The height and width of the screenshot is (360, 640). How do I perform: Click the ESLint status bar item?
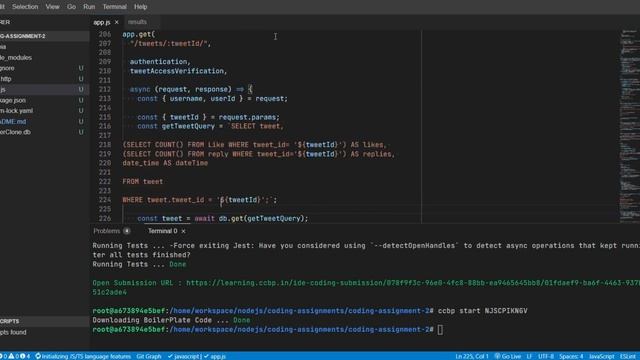point(629,356)
